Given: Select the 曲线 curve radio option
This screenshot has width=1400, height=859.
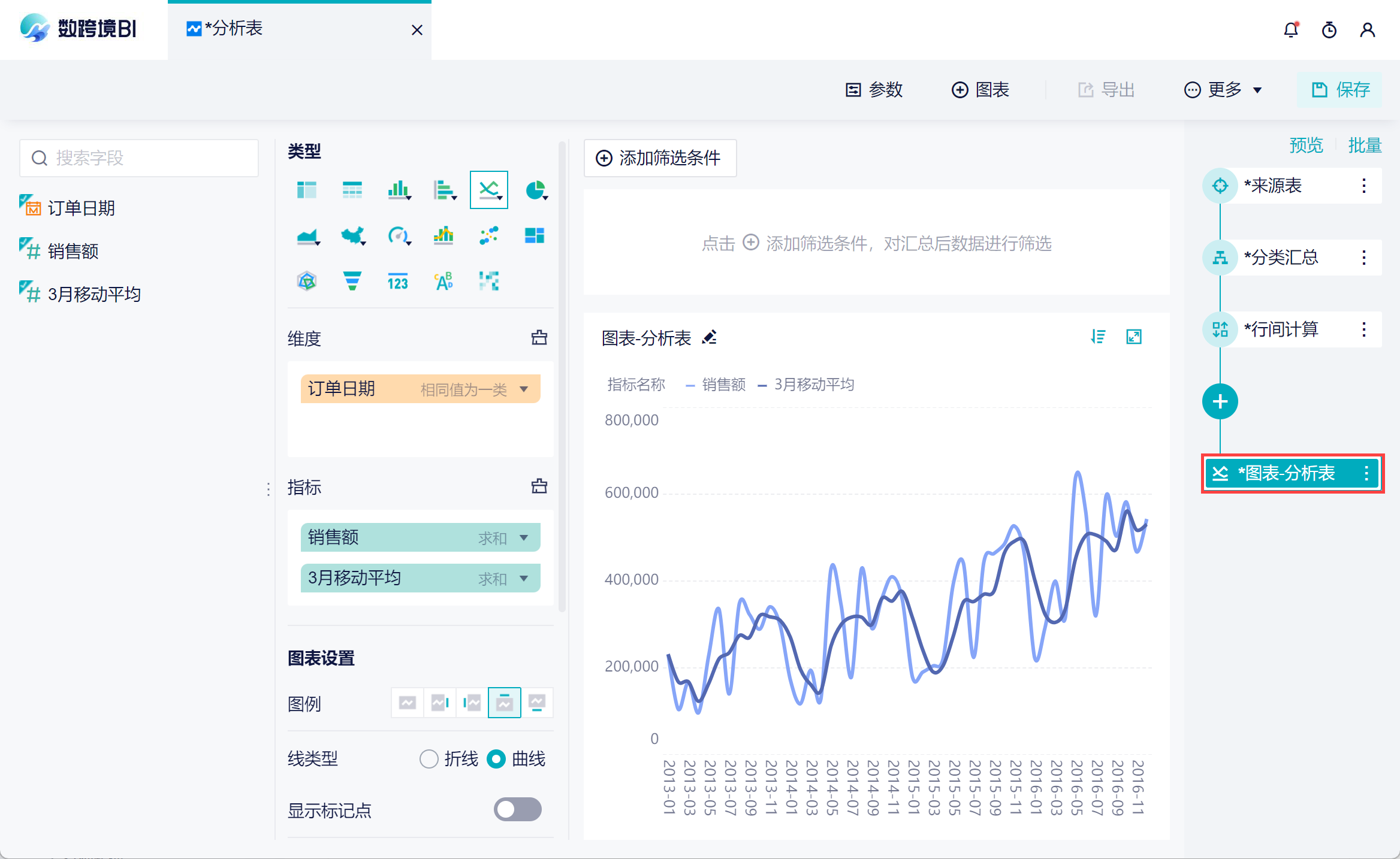Looking at the screenshot, I should pos(496,759).
